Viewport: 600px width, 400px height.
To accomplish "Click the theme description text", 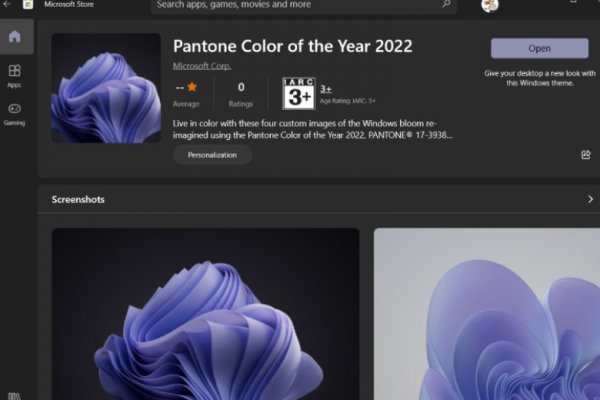I will [313, 127].
